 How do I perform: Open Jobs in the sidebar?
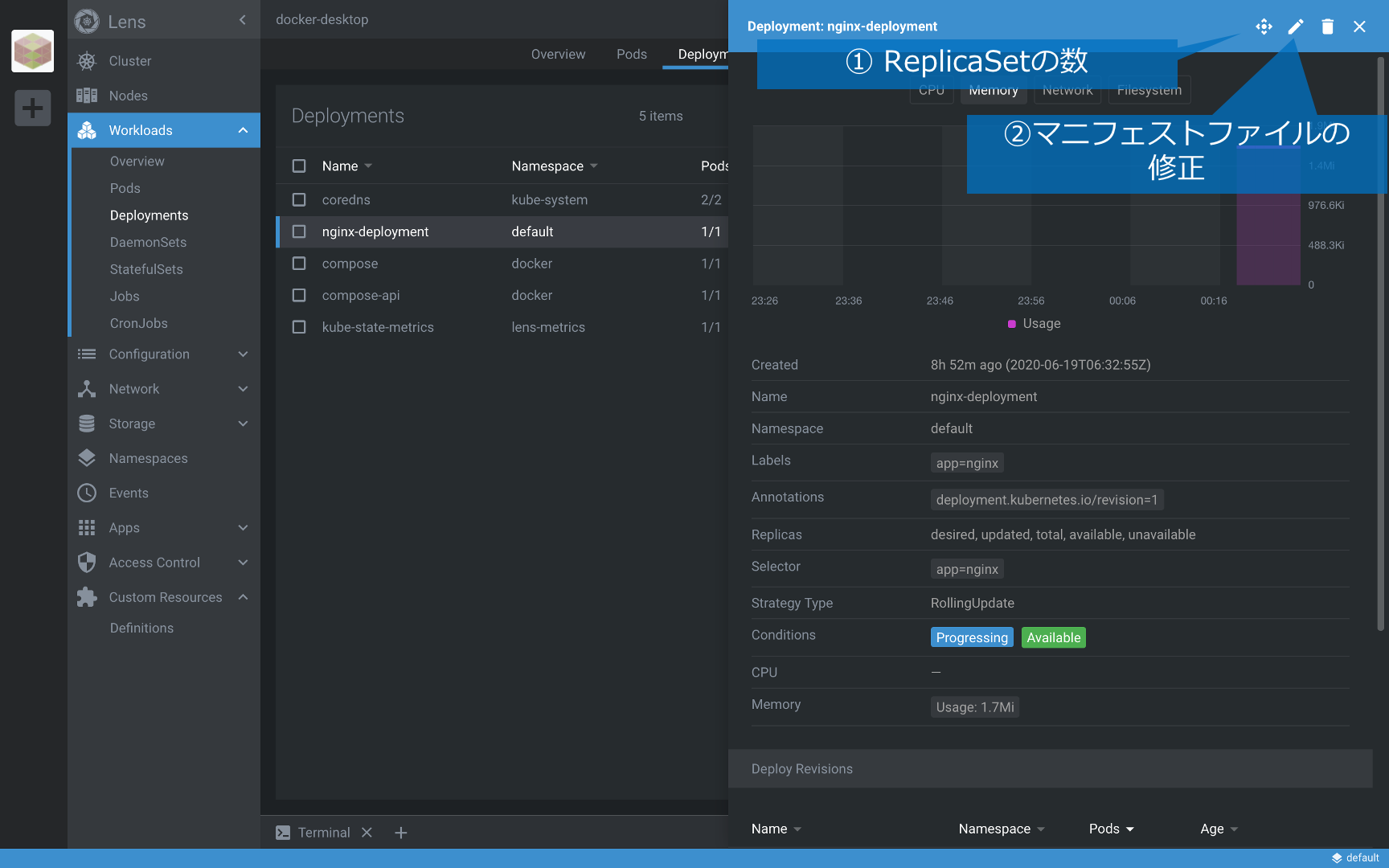(125, 296)
